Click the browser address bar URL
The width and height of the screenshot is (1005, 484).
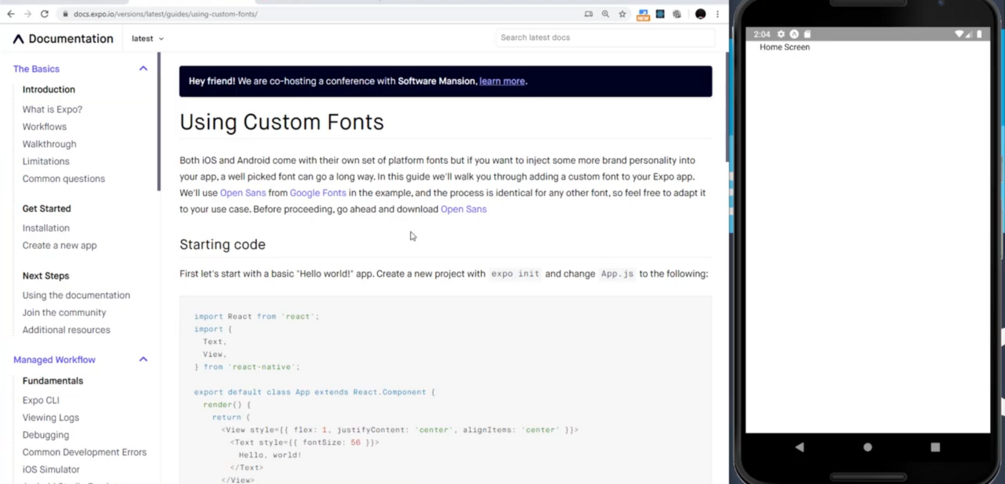(x=165, y=14)
